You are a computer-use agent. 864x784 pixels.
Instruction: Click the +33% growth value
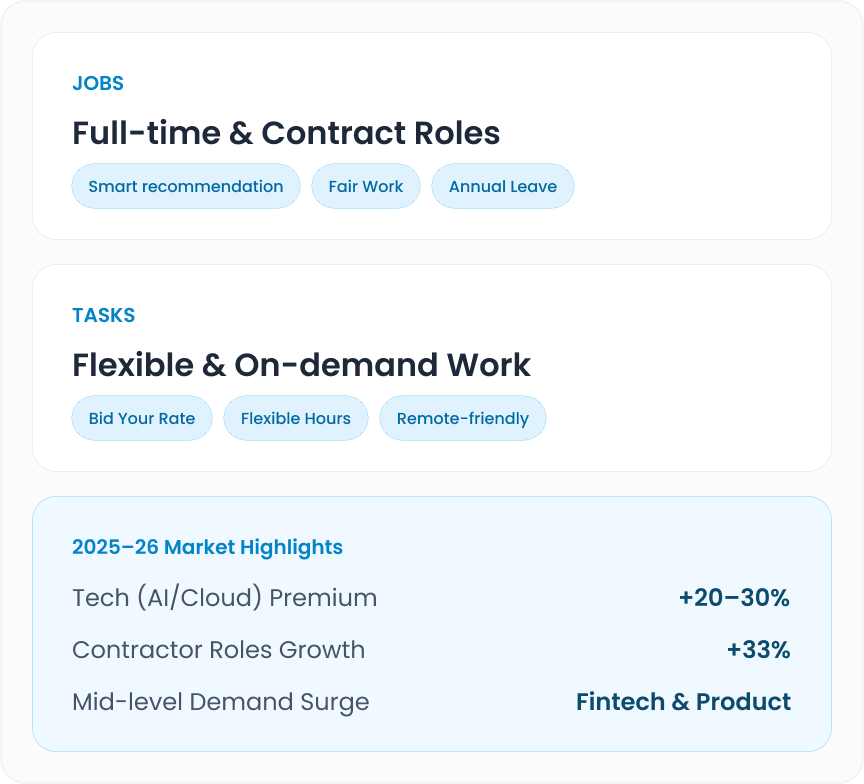tap(759, 650)
